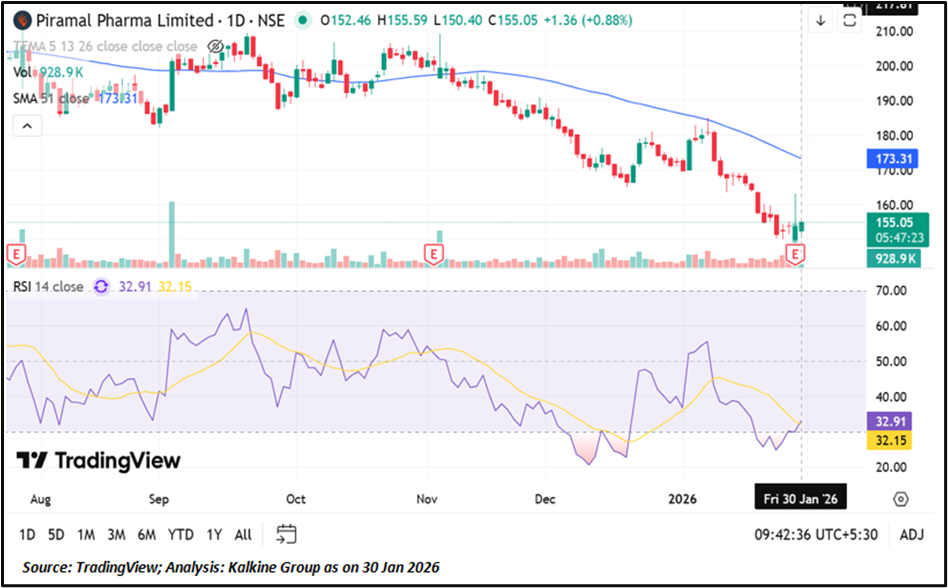Viewport: 948px width, 588px height.
Task: Toggle TEMA indicator visibility eye icon
Action: [214, 46]
